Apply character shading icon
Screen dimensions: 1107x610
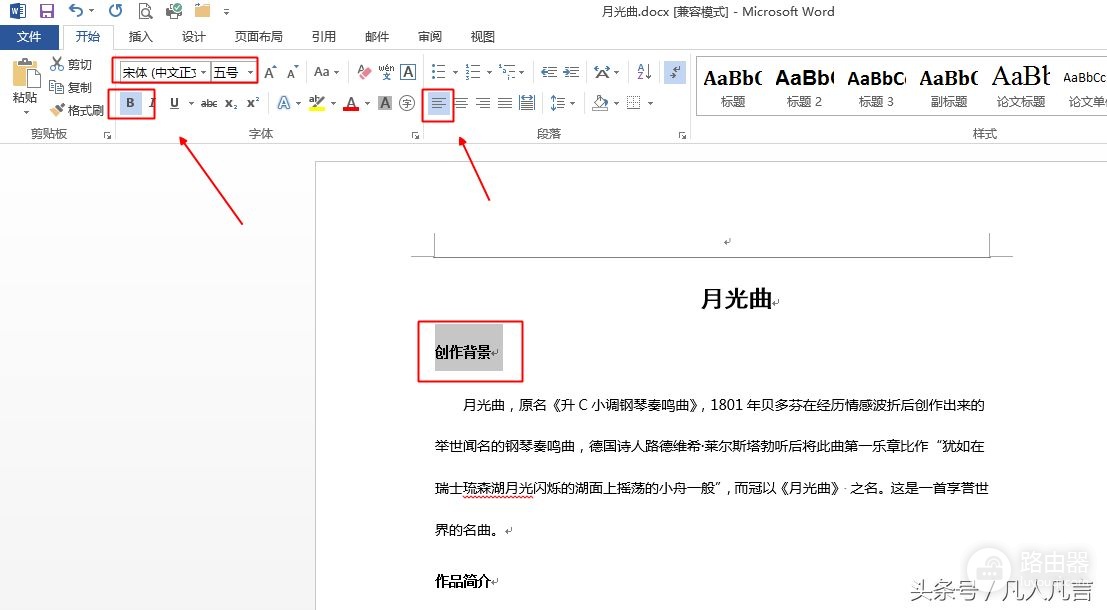(x=385, y=103)
